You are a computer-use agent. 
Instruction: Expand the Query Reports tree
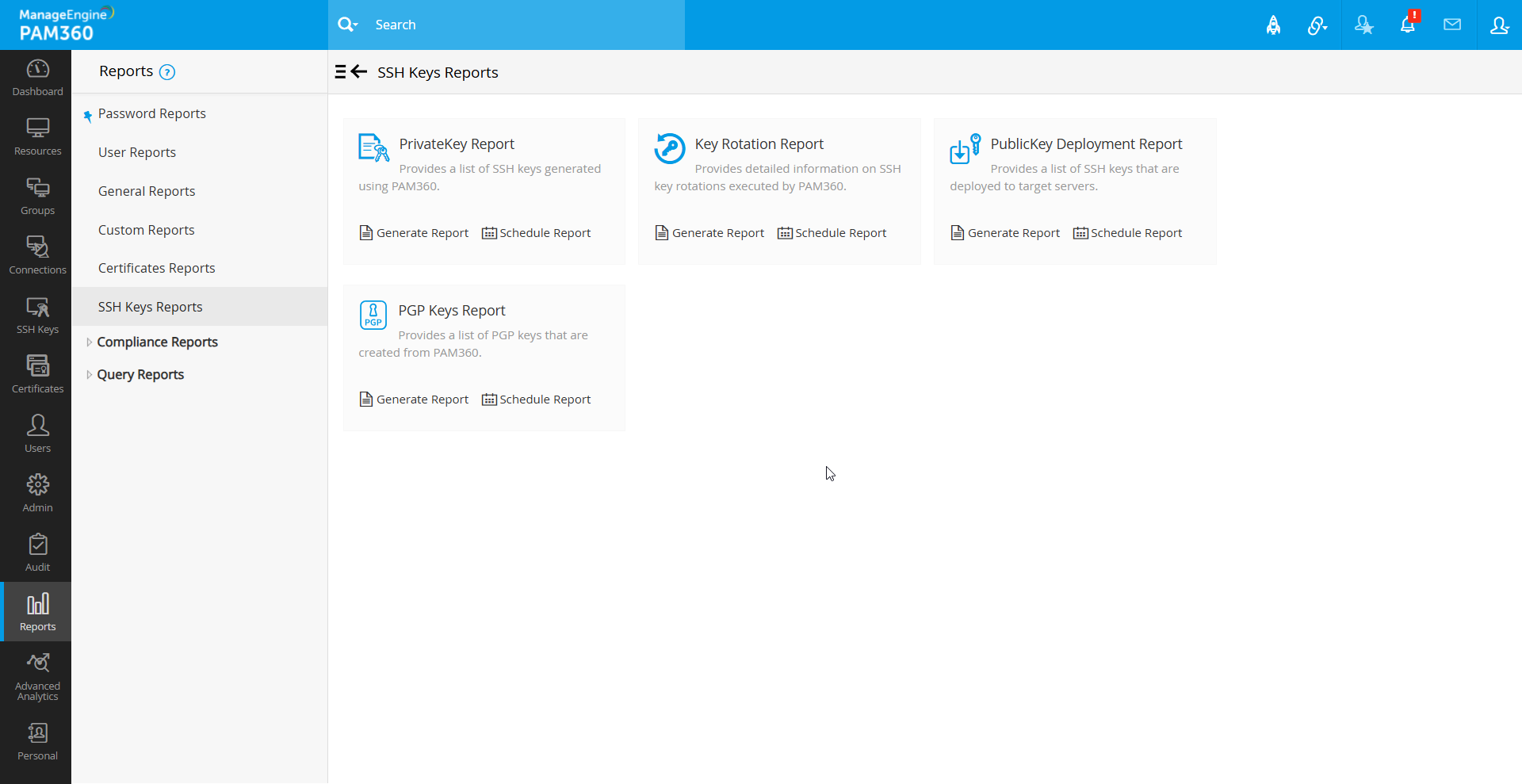pyautogui.click(x=89, y=375)
